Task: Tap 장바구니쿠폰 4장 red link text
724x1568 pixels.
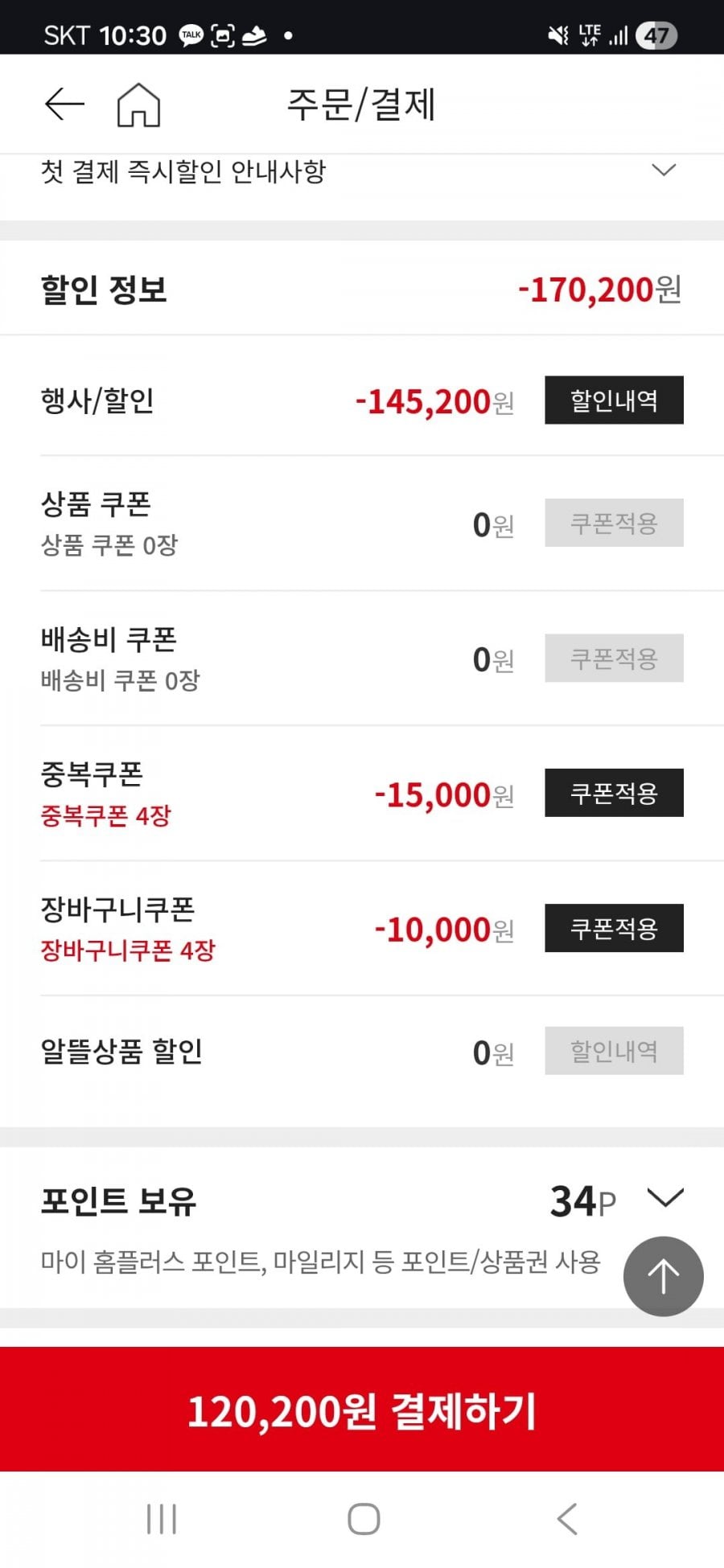Action: tap(128, 950)
